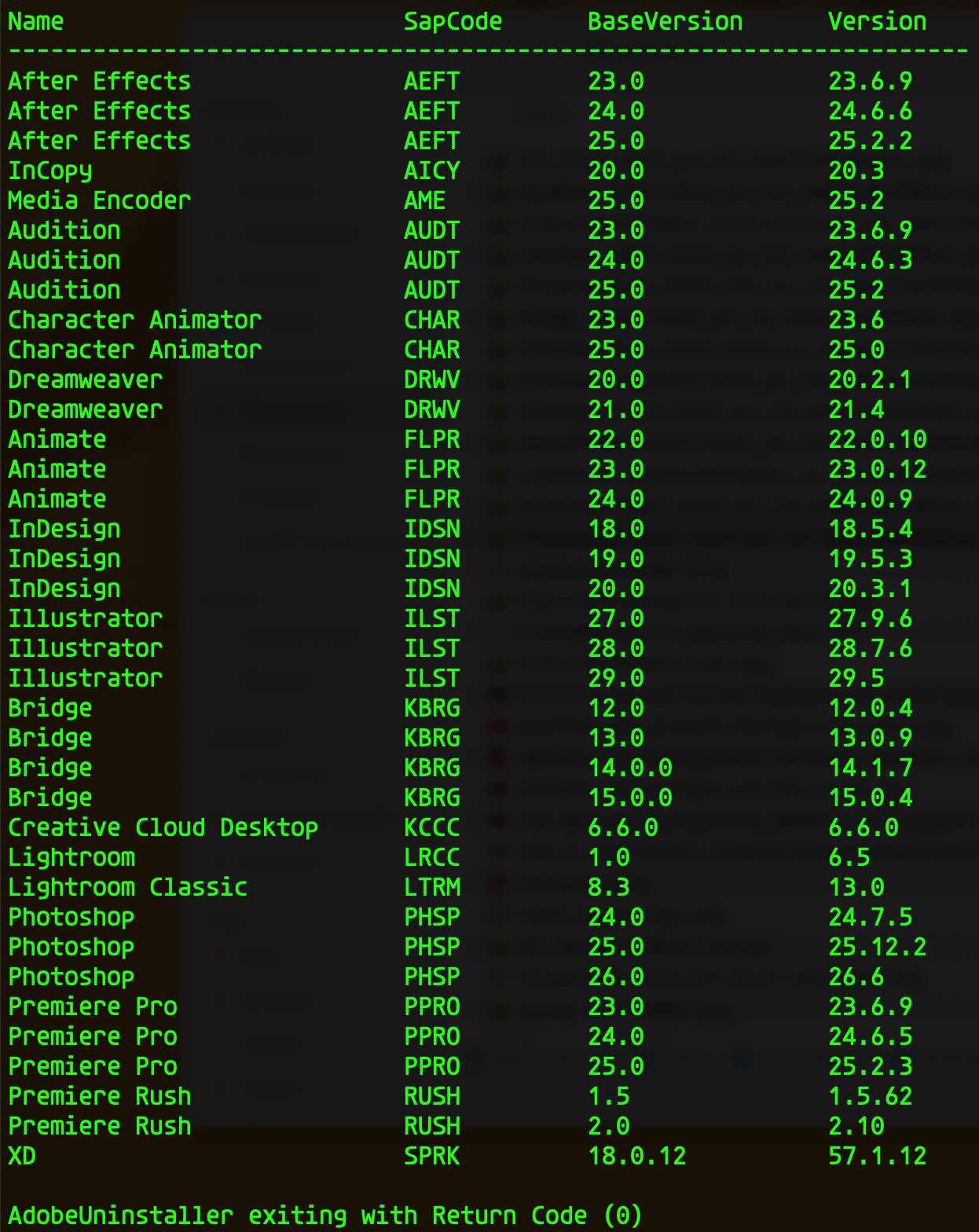Image resolution: width=979 pixels, height=1232 pixels.
Task: Select Premiere Pro version 24.6.5
Action: (870, 1036)
